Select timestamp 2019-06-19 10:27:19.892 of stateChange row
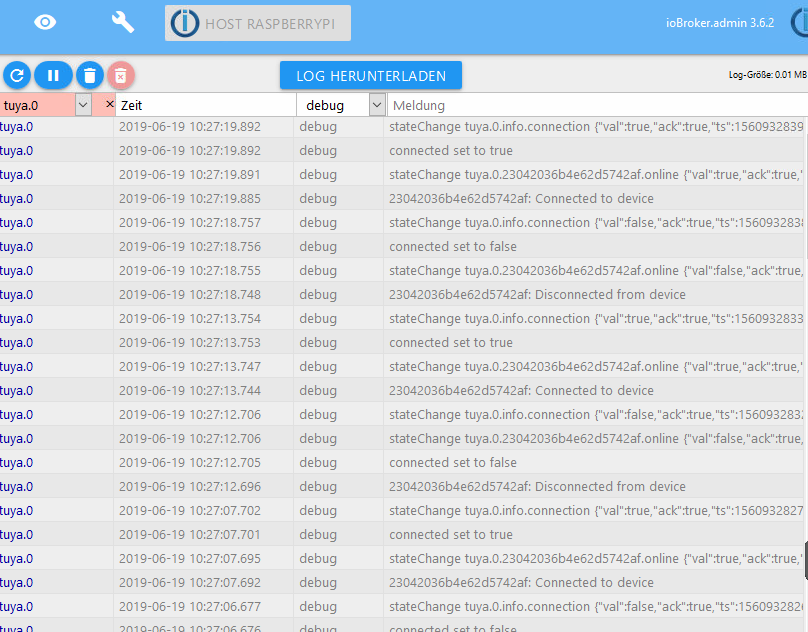The image size is (808, 632). coord(190,127)
